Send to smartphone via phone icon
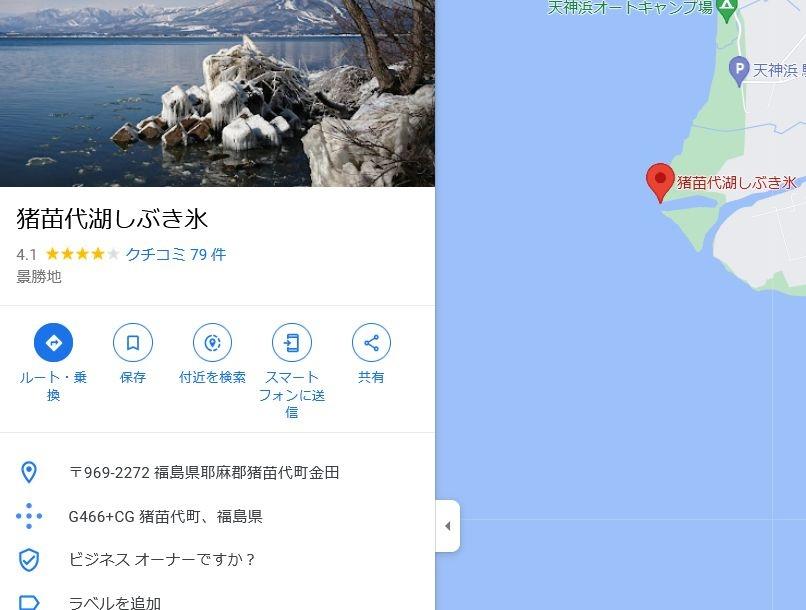 (291, 343)
